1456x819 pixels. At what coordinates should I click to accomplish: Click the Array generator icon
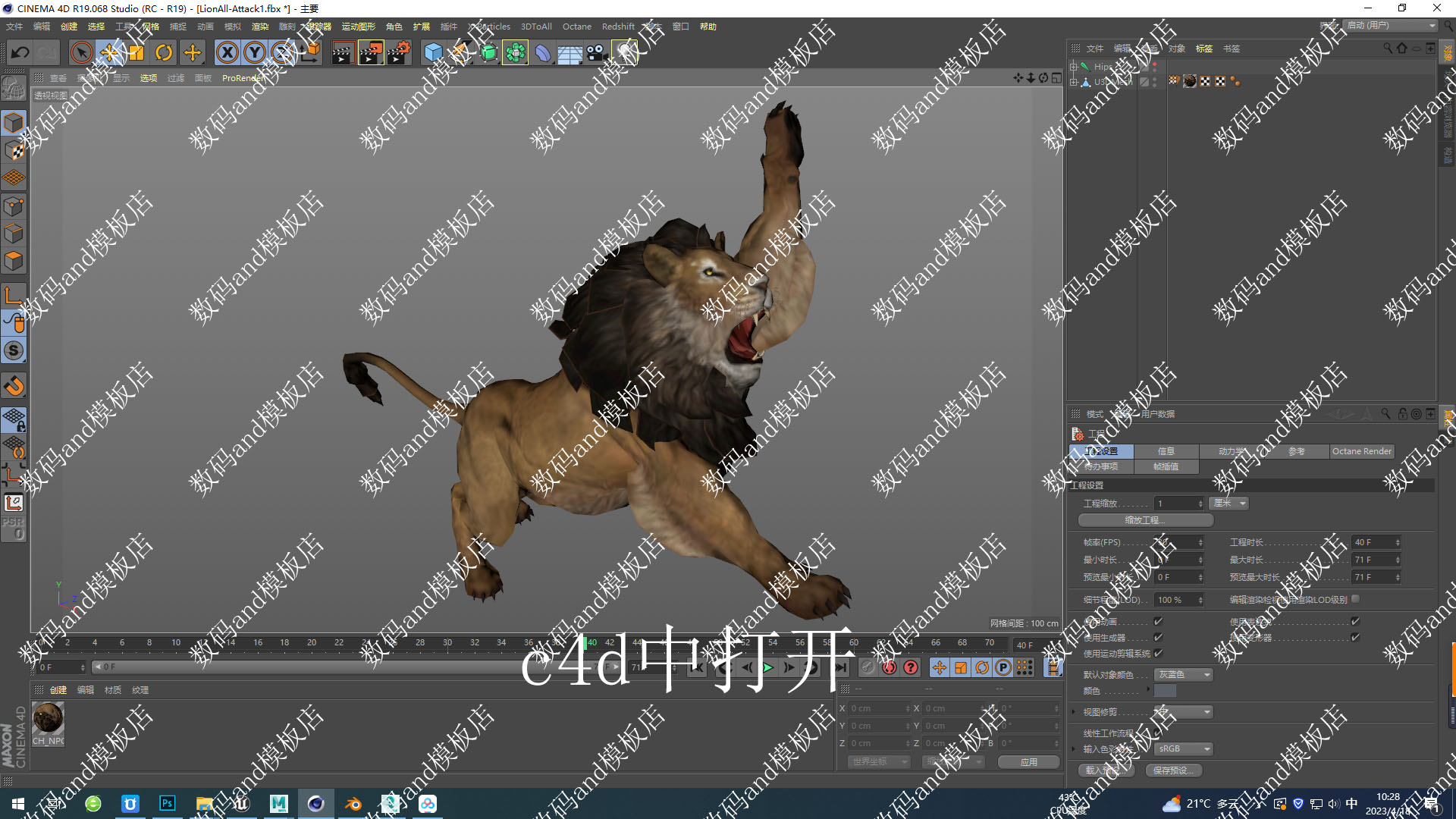click(x=516, y=52)
